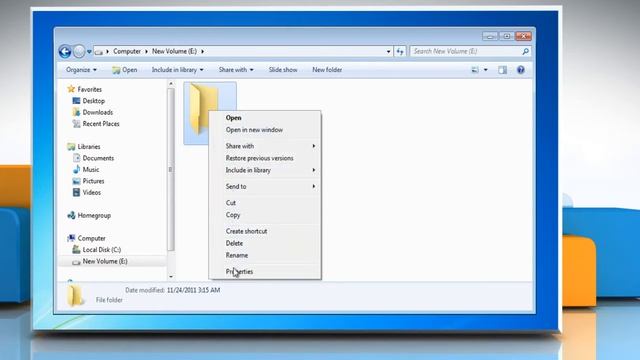Select Music library in navigation pane
This screenshot has height=360, width=640.
(91, 169)
